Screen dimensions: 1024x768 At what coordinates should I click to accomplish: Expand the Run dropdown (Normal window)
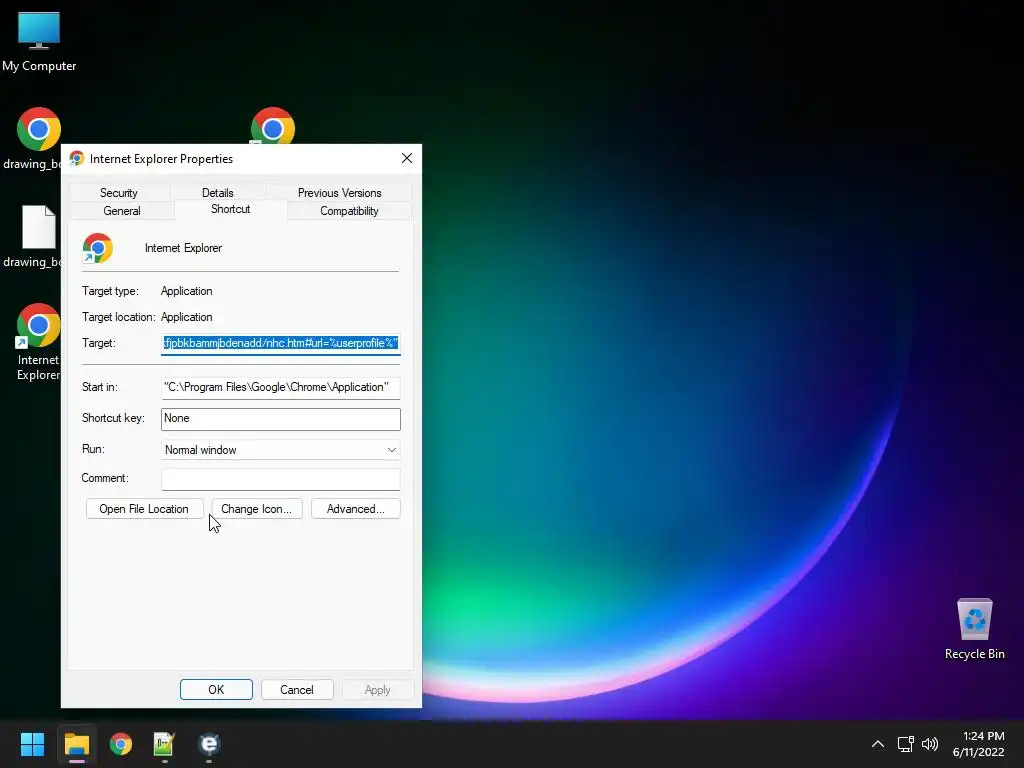click(281, 450)
